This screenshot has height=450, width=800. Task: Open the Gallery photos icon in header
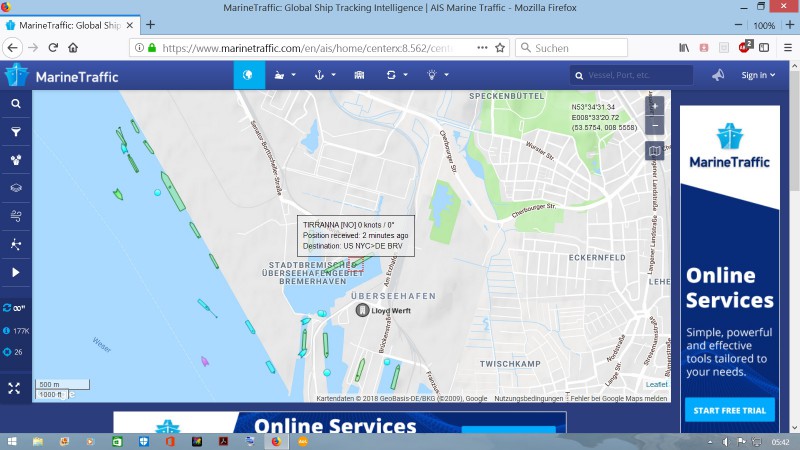pyautogui.click(x=359, y=75)
